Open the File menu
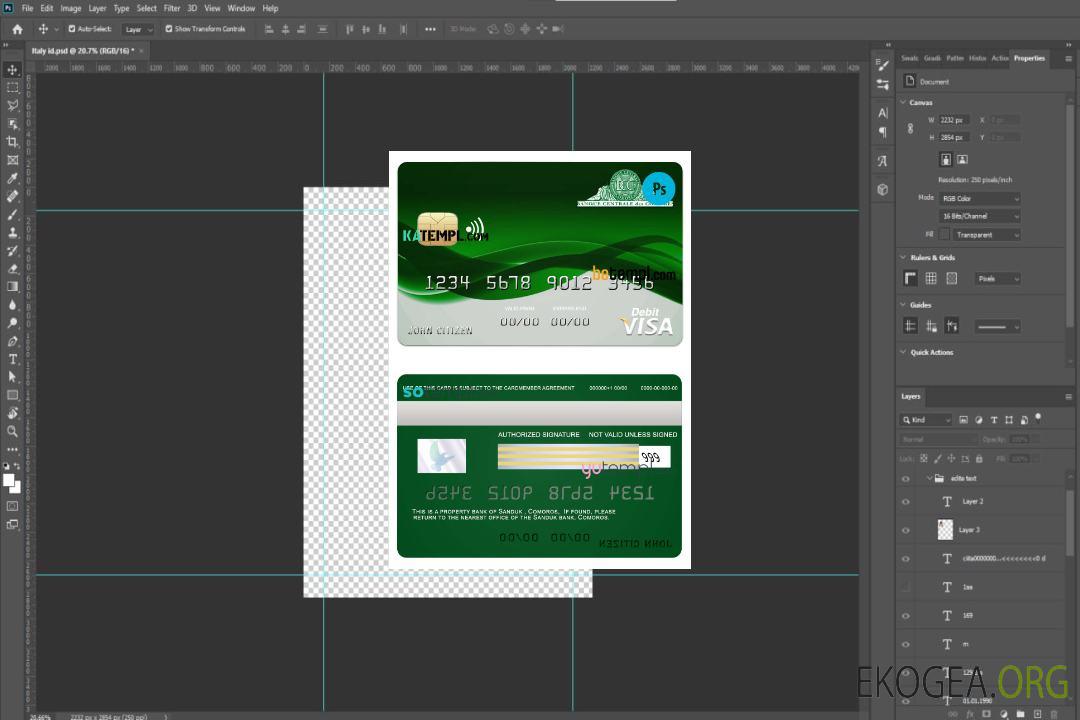 (x=28, y=8)
